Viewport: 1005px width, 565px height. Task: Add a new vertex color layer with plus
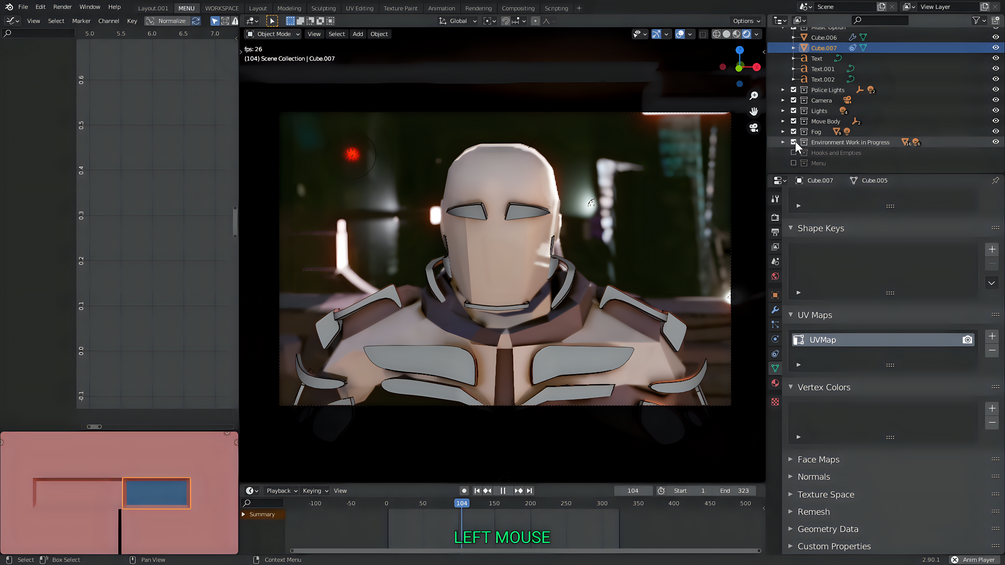992,409
